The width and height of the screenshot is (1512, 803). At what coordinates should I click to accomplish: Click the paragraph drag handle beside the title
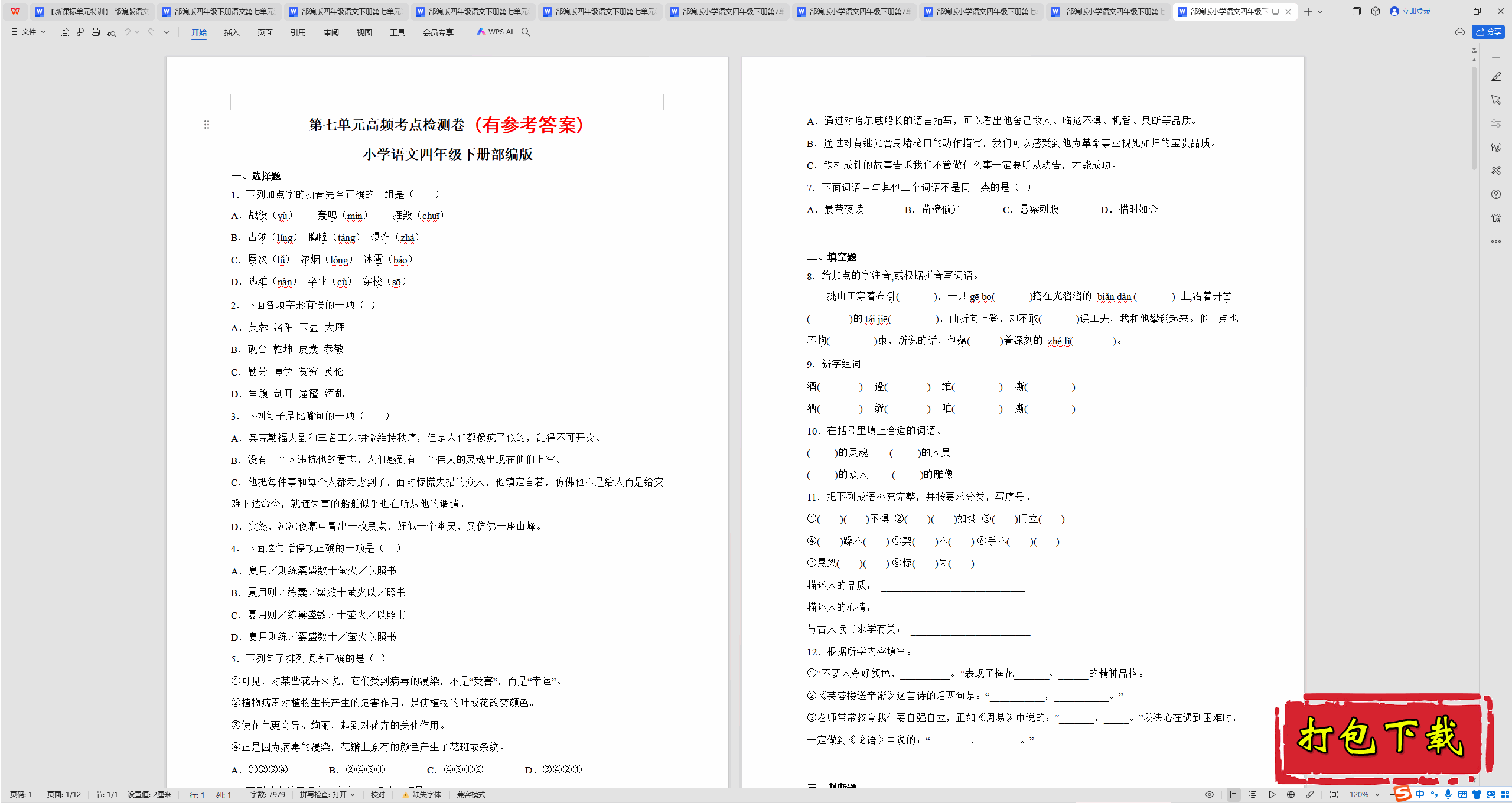tap(207, 125)
